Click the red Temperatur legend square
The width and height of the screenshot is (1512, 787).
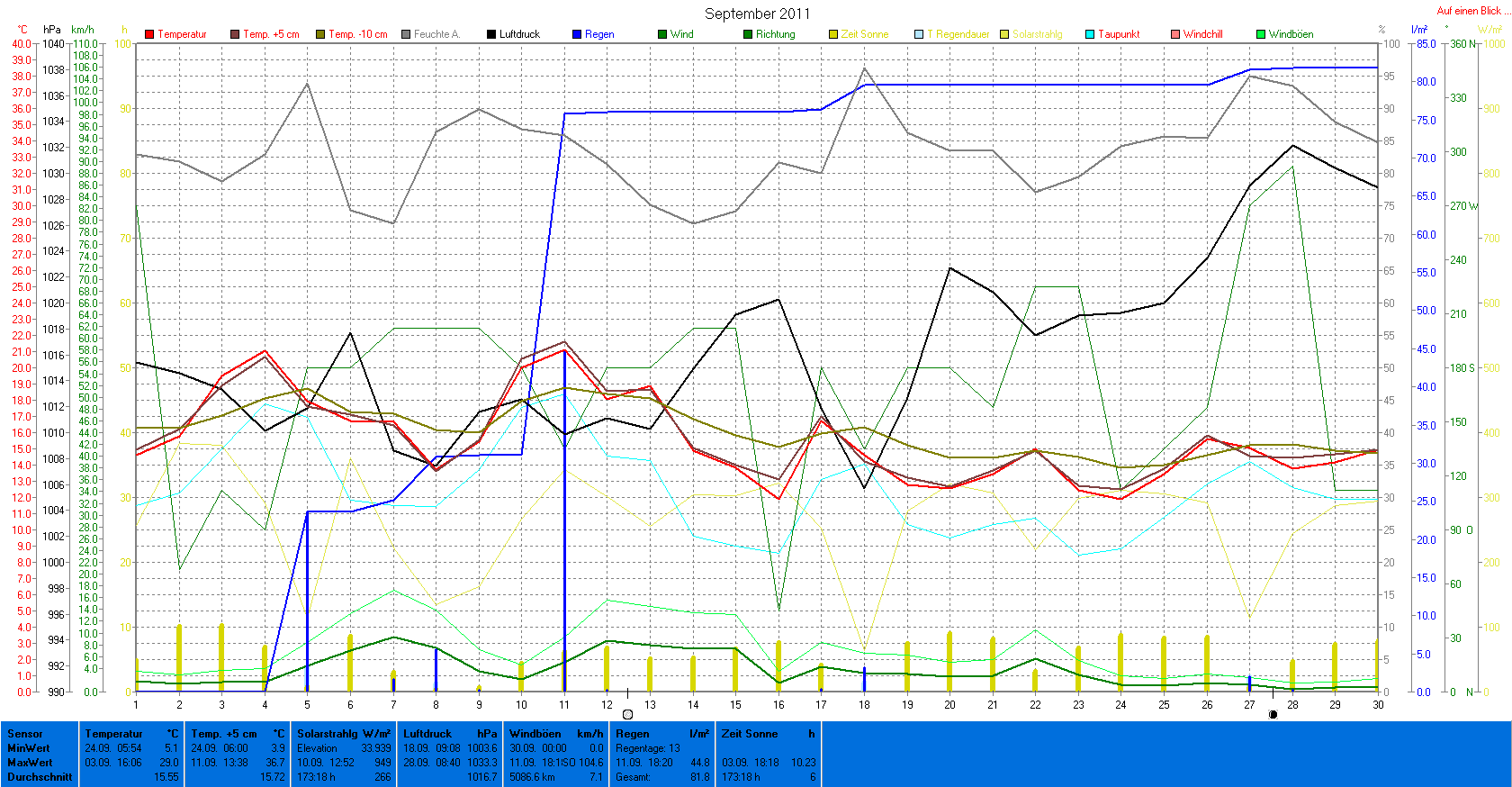pos(149,34)
